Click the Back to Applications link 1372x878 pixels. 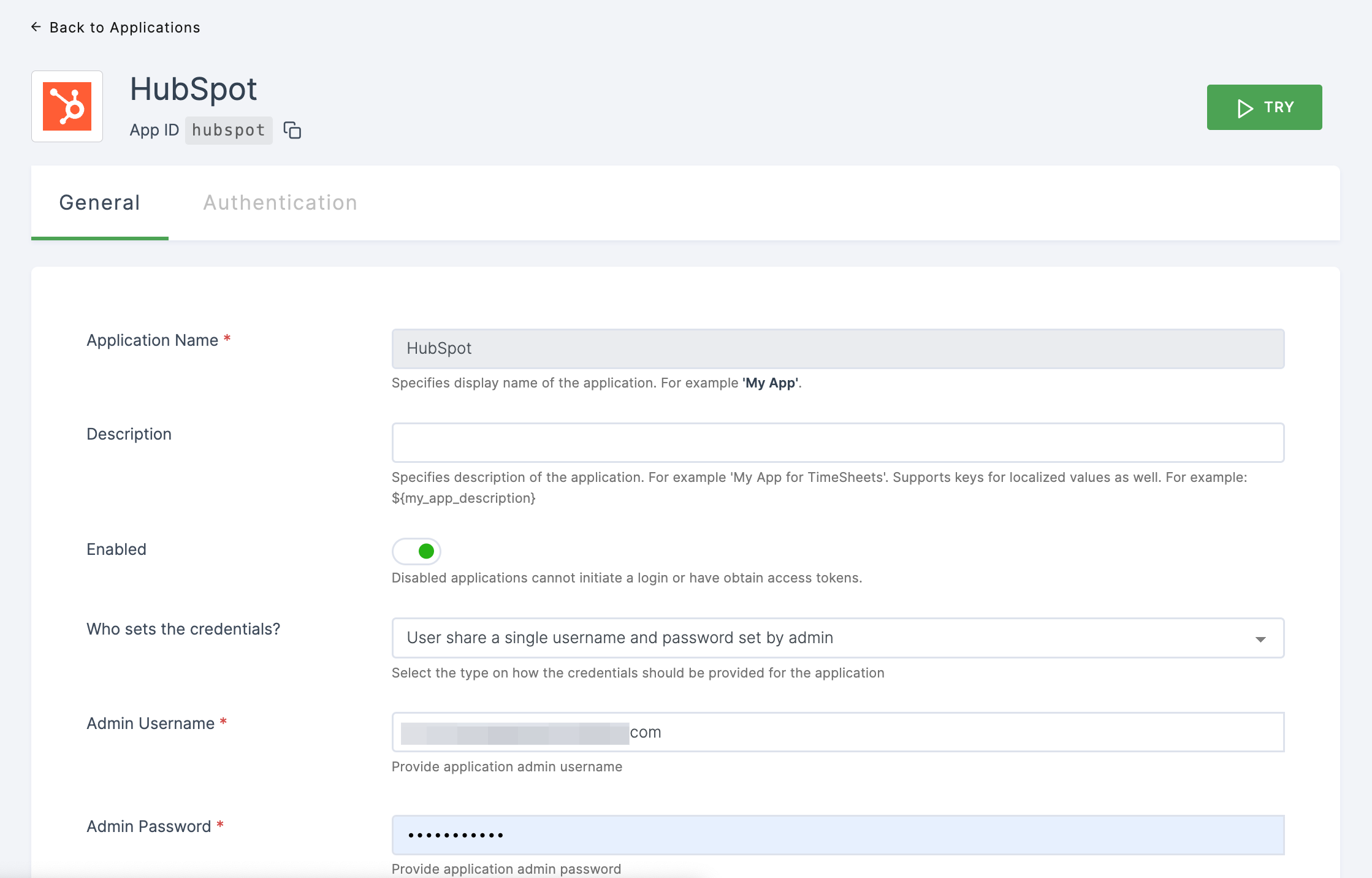point(115,28)
